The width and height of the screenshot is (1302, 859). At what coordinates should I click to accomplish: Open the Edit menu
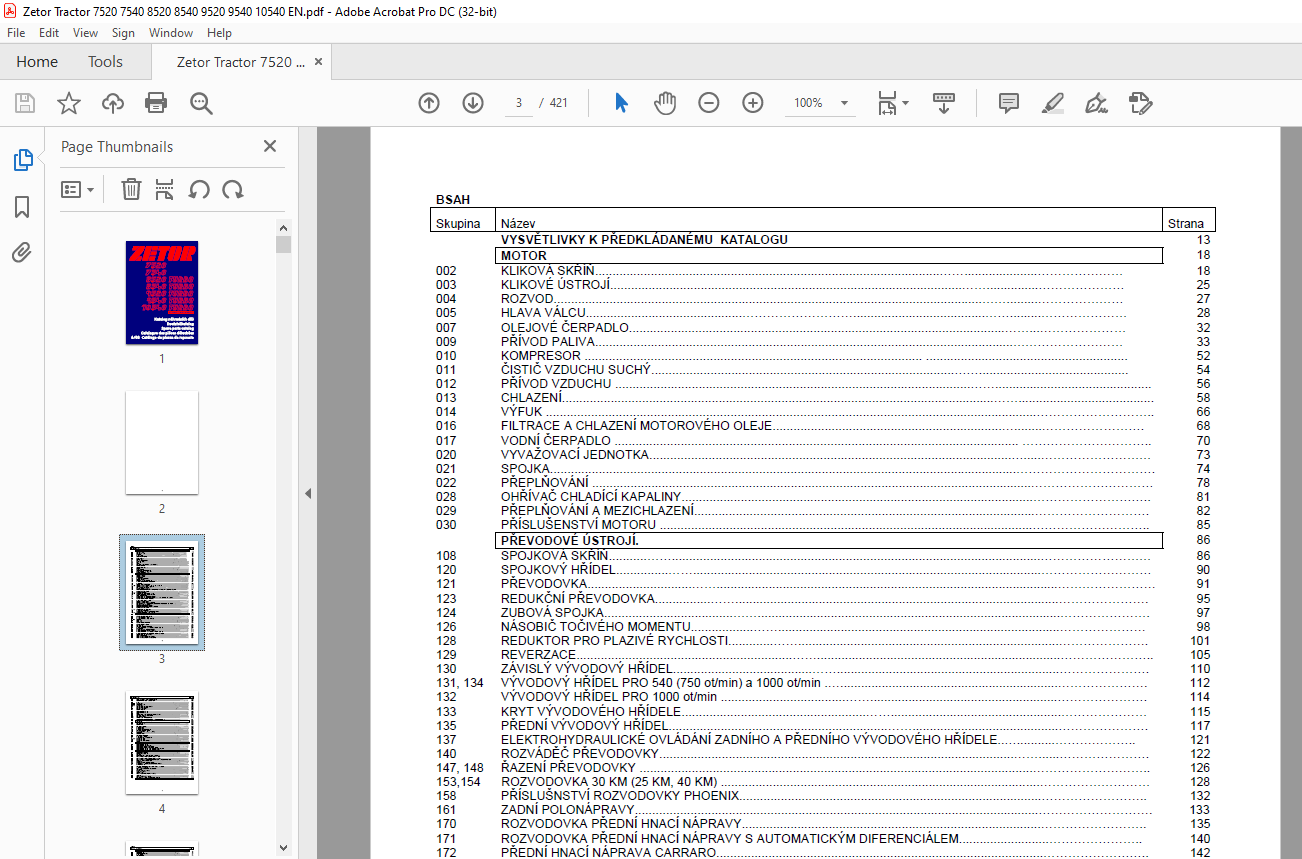[49, 33]
